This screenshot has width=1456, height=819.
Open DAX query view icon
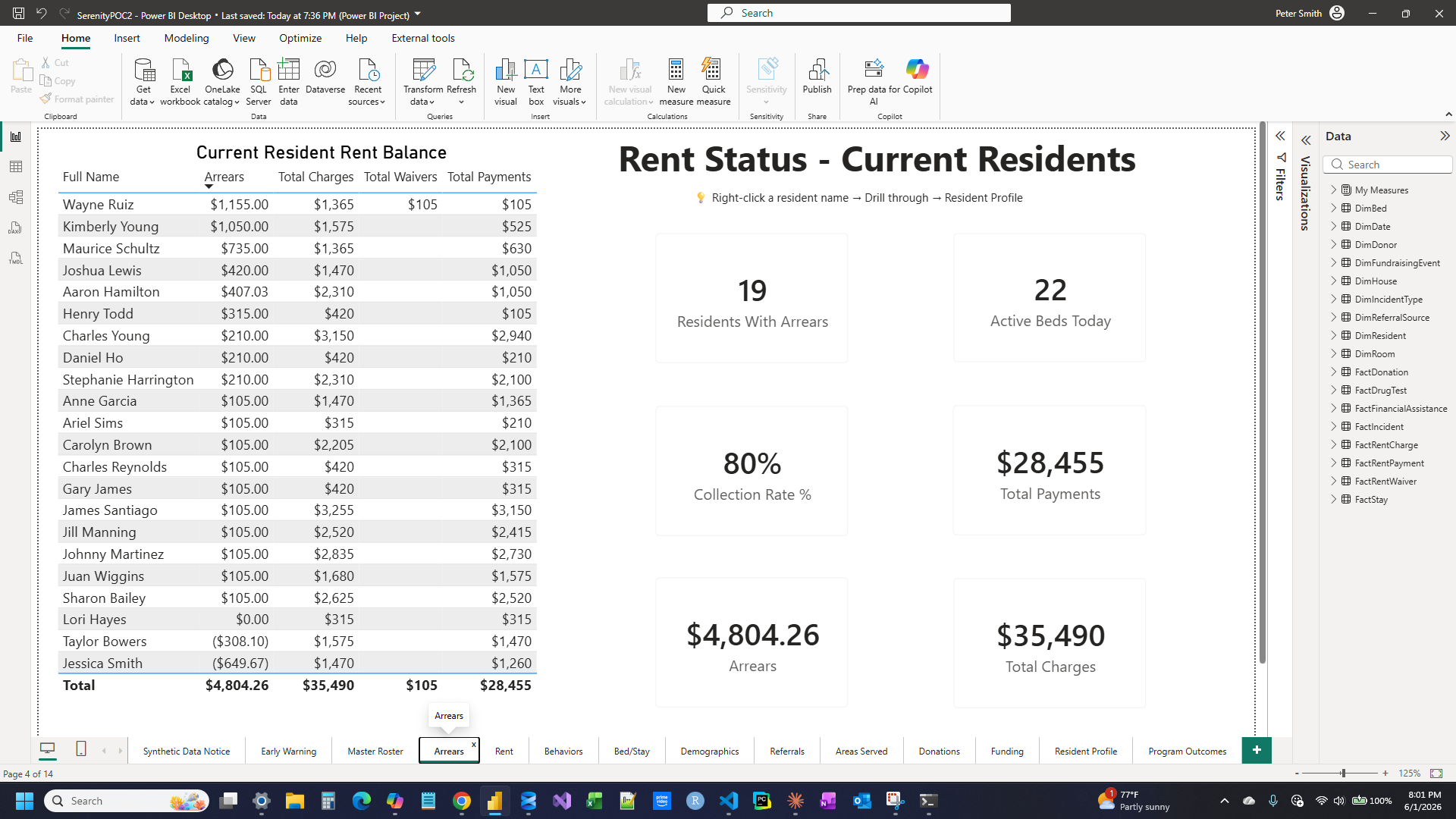click(15, 227)
